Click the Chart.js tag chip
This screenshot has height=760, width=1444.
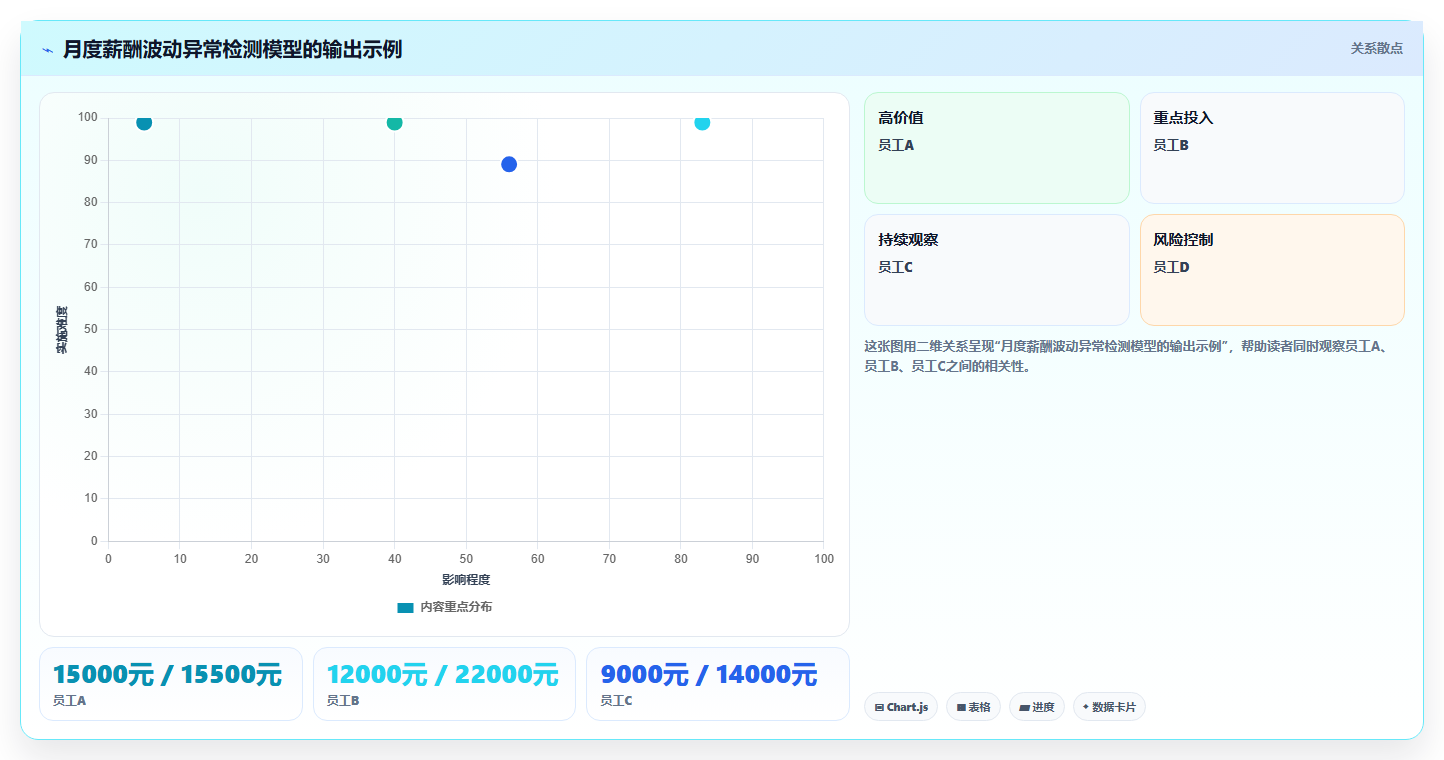(901, 707)
